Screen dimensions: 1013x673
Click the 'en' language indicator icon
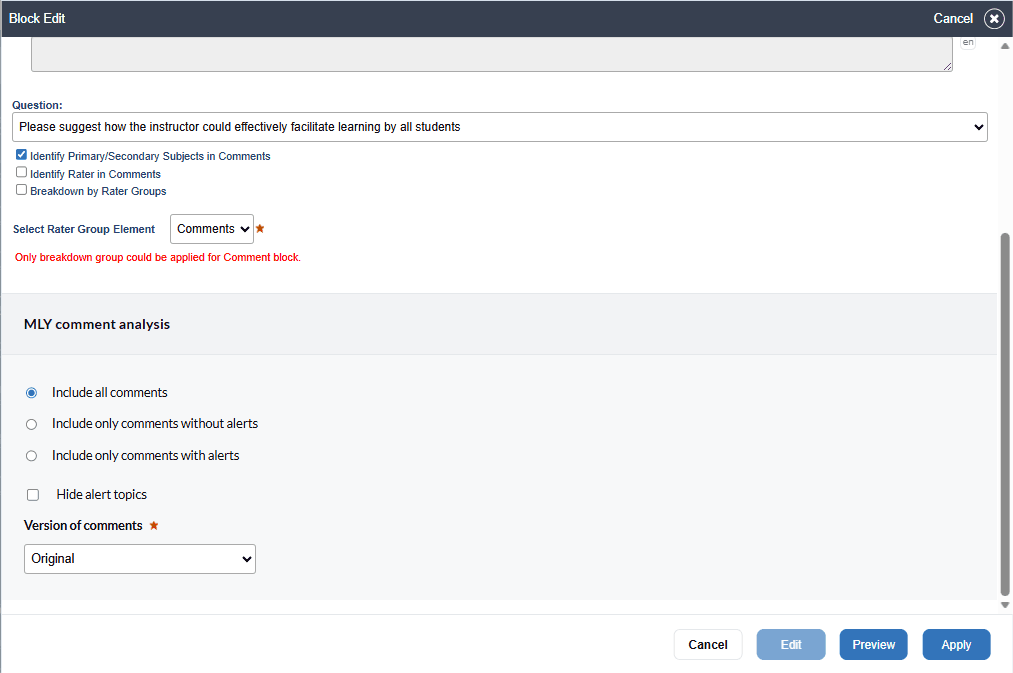pos(967,43)
